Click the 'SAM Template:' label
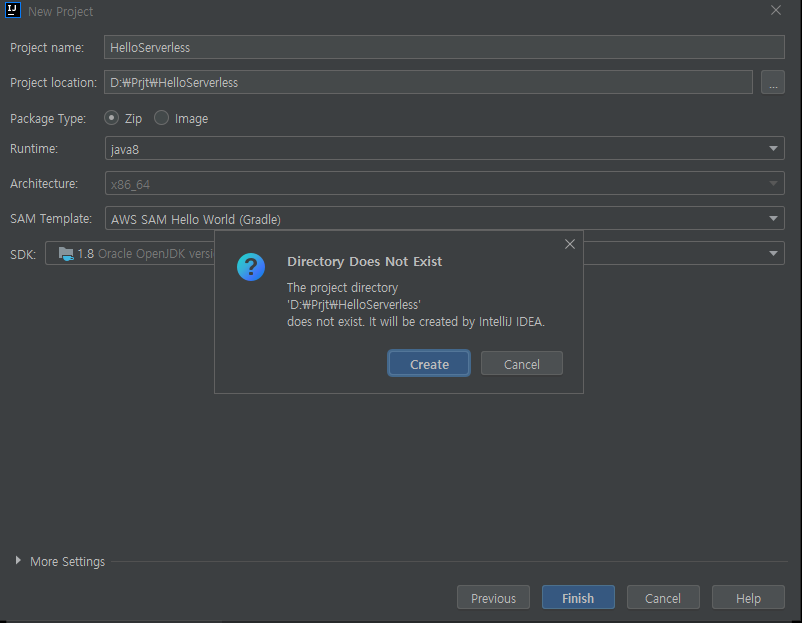The image size is (802, 623). (51, 218)
